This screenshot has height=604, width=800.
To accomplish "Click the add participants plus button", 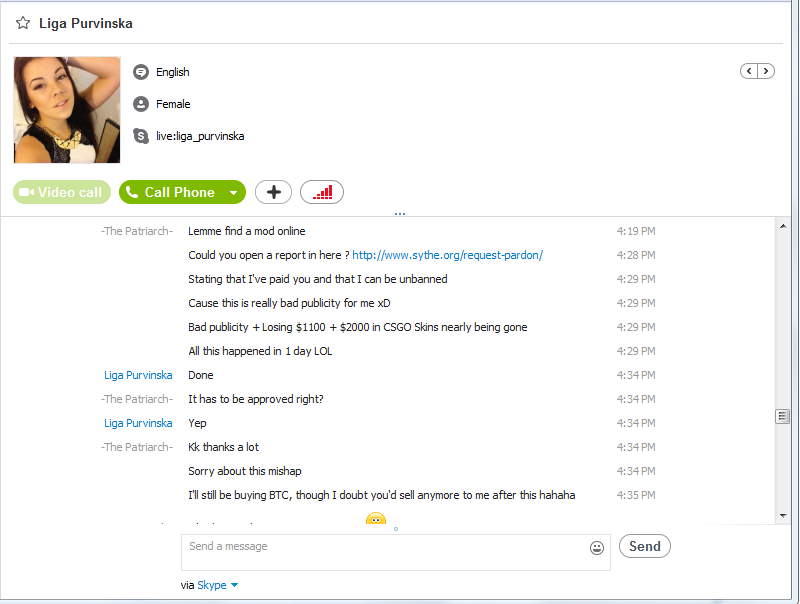I will [273, 192].
